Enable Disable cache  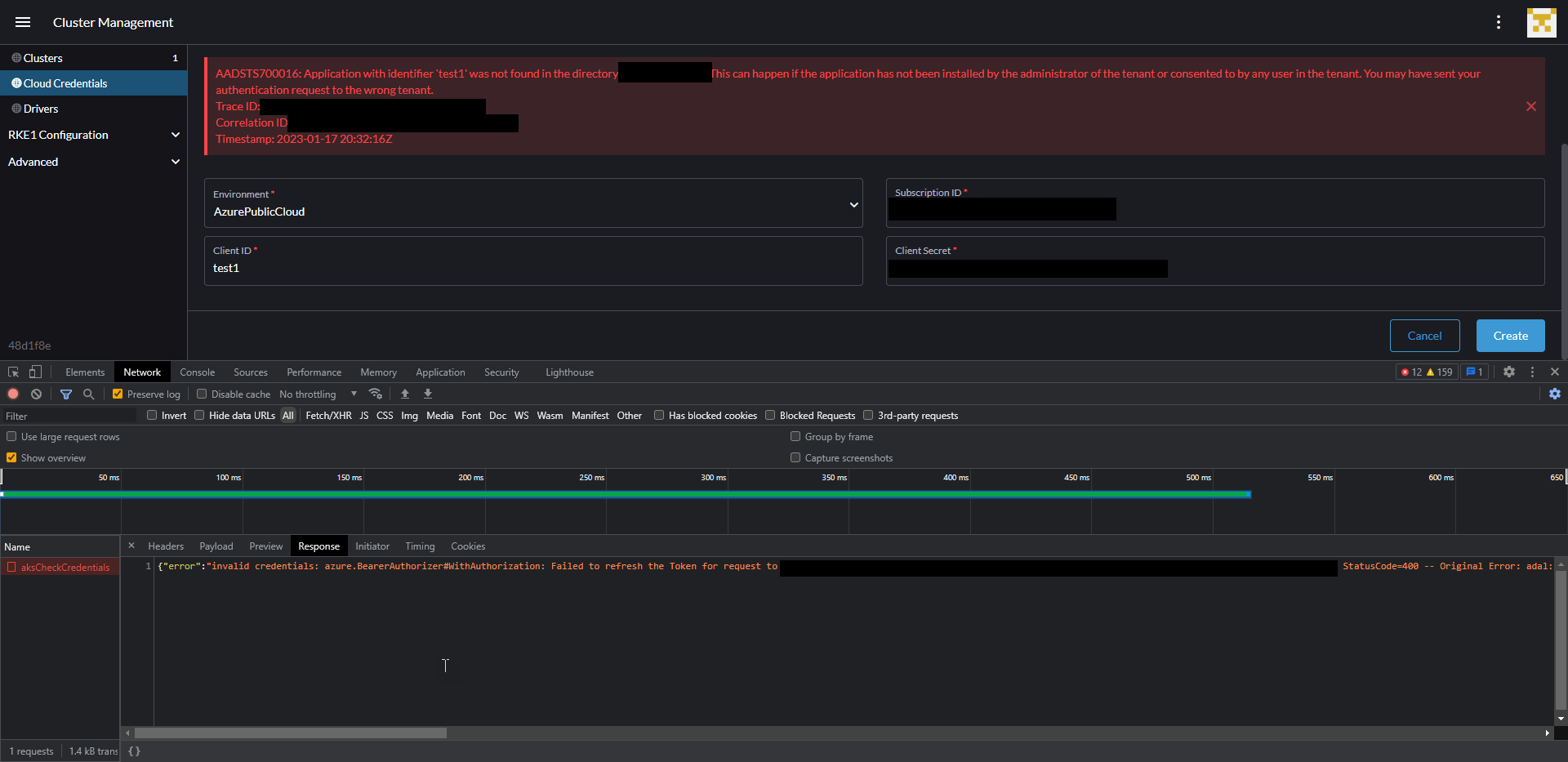(x=202, y=394)
